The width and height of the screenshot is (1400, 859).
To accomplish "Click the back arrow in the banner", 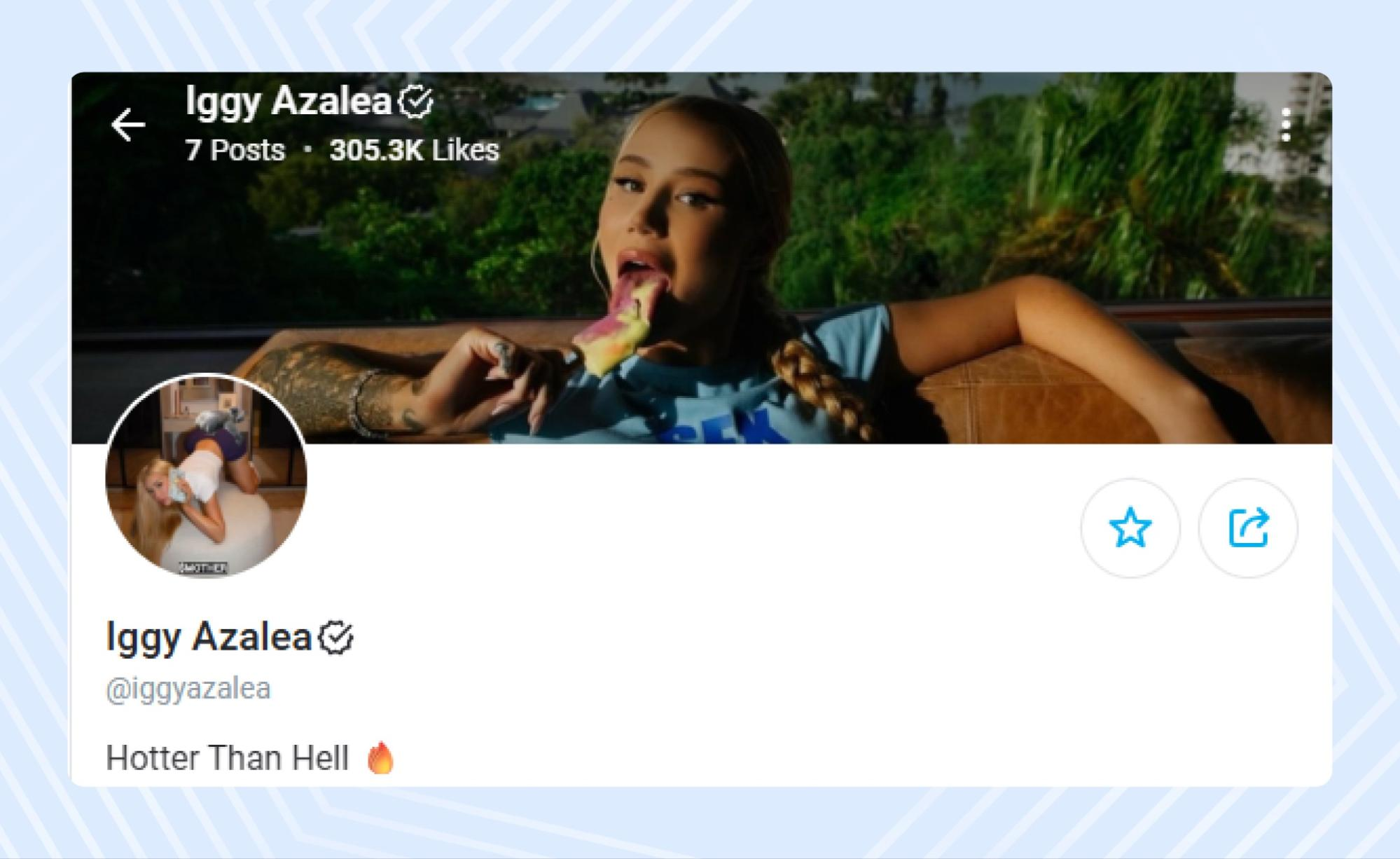I will [x=127, y=125].
